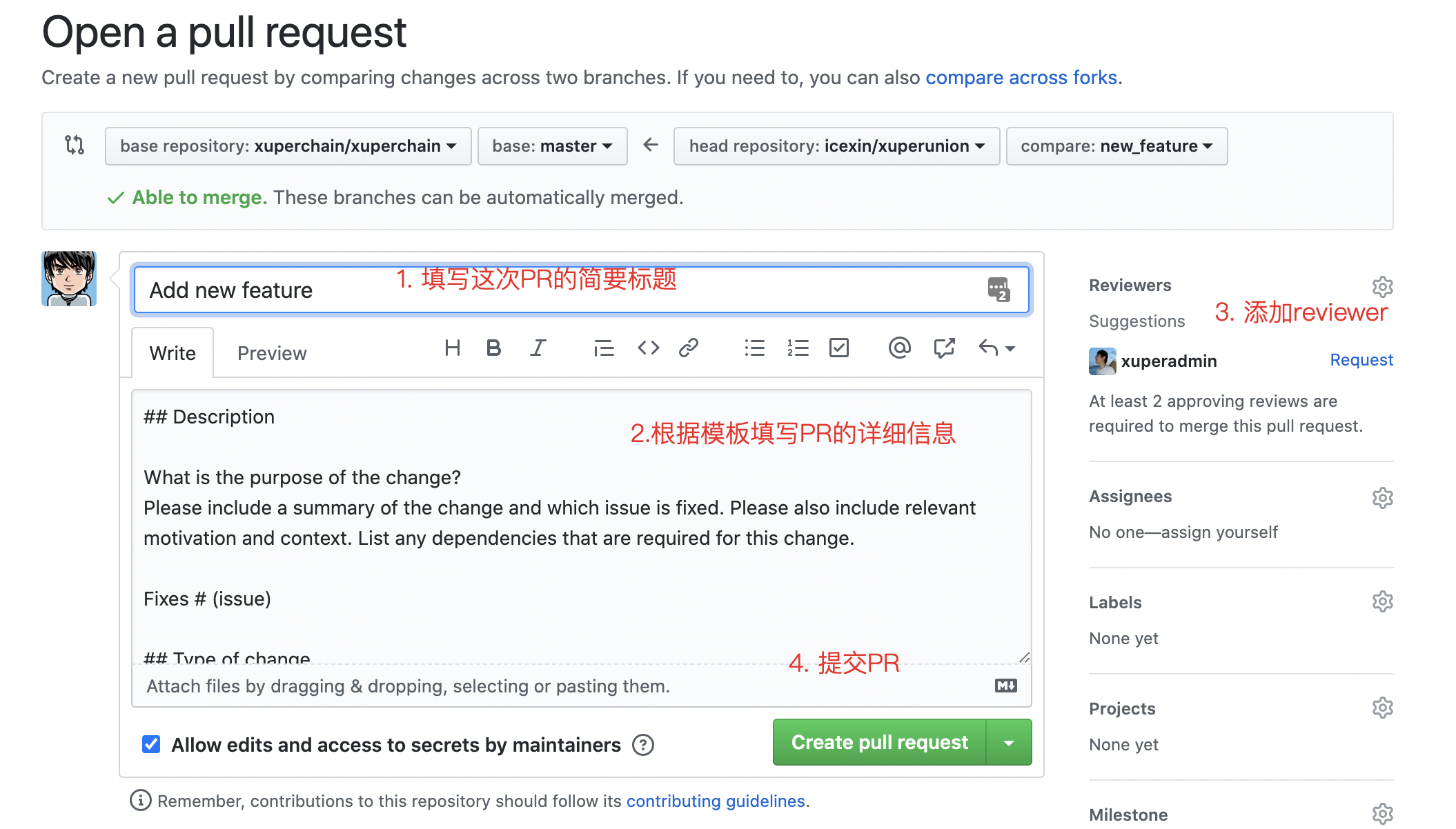
Task: Follow compare across forks link
Action: click(1021, 78)
